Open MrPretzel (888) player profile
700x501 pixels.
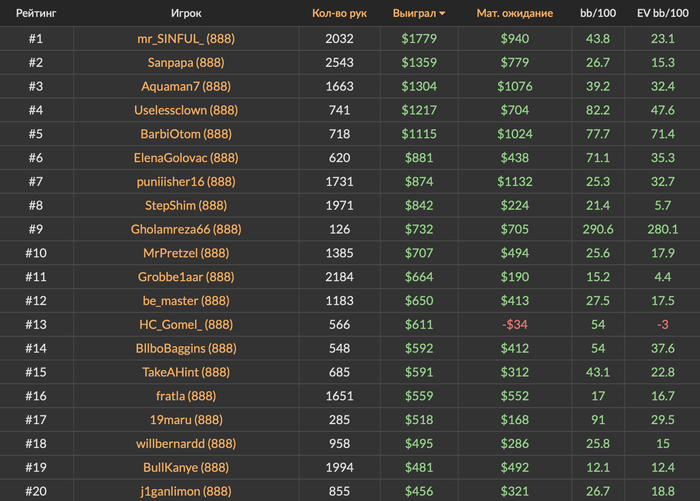[185, 253]
